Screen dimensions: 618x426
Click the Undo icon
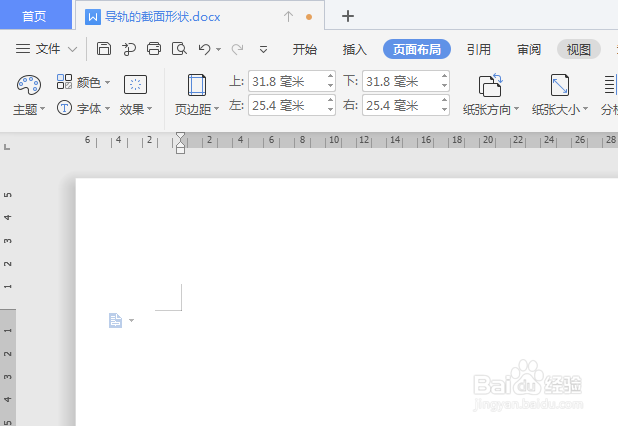pyautogui.click(x=205, y=49)
